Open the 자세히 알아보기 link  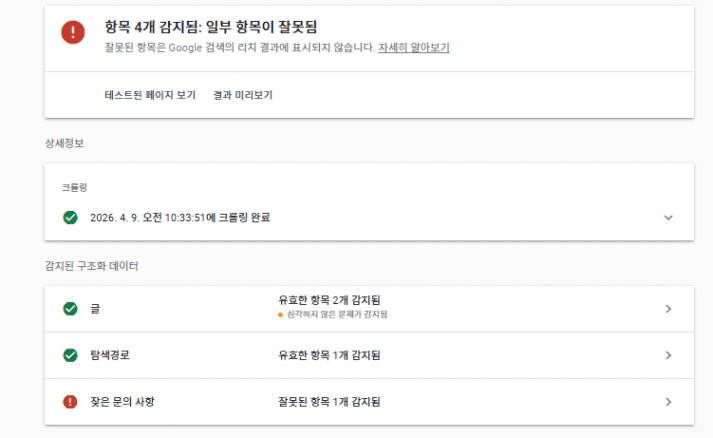tap(413, 47)
